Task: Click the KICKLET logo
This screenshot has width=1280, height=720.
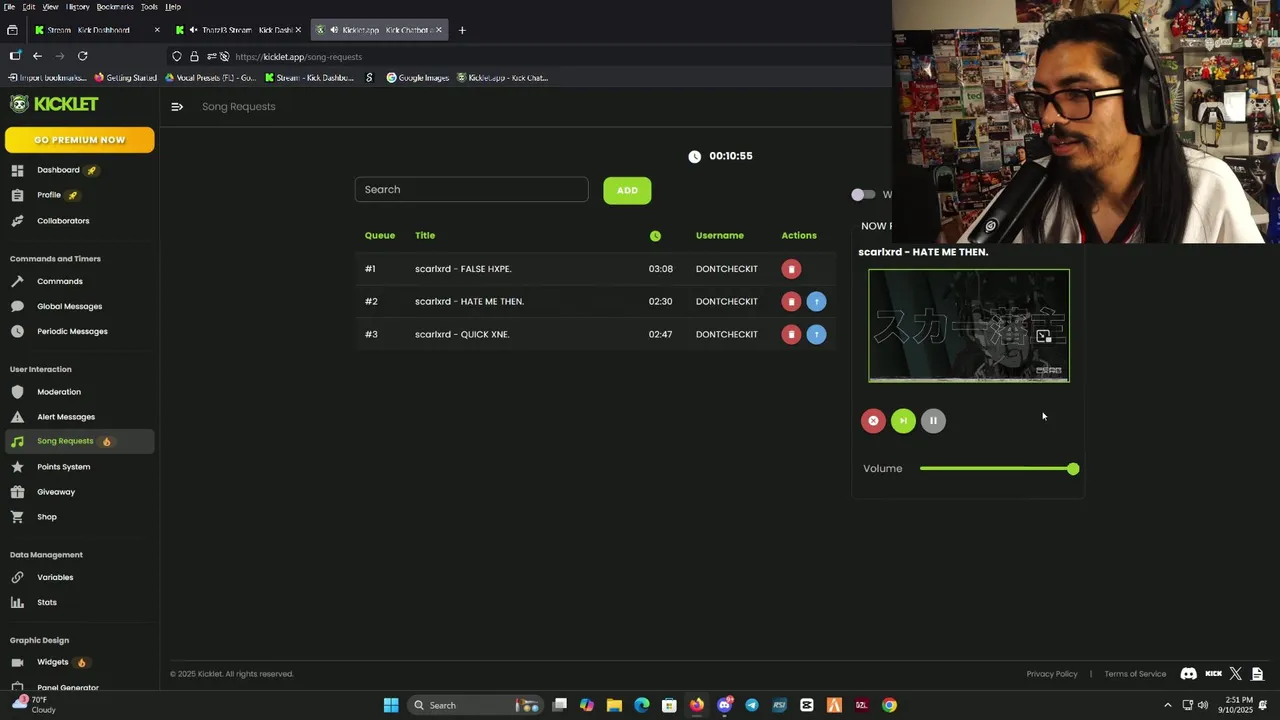Action: 54,104
